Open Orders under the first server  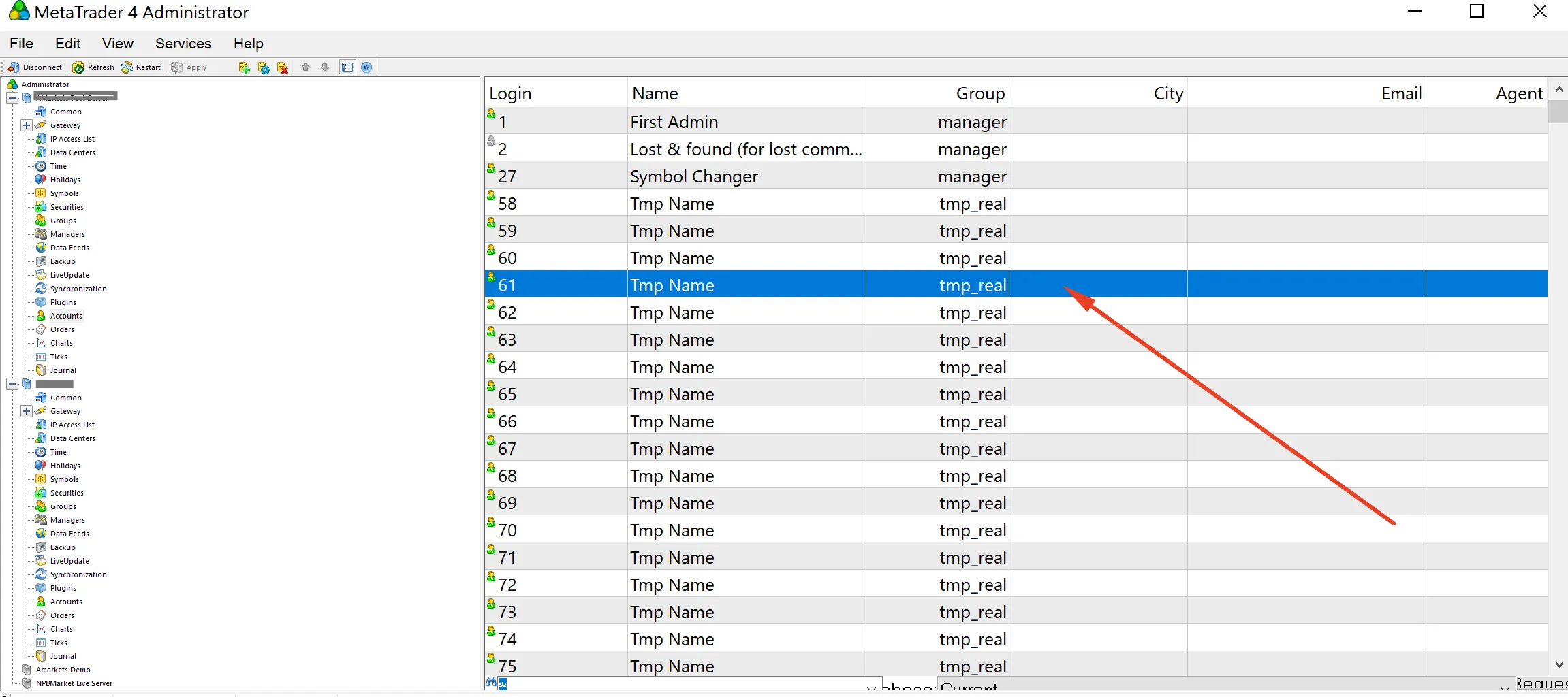[62, 329]
